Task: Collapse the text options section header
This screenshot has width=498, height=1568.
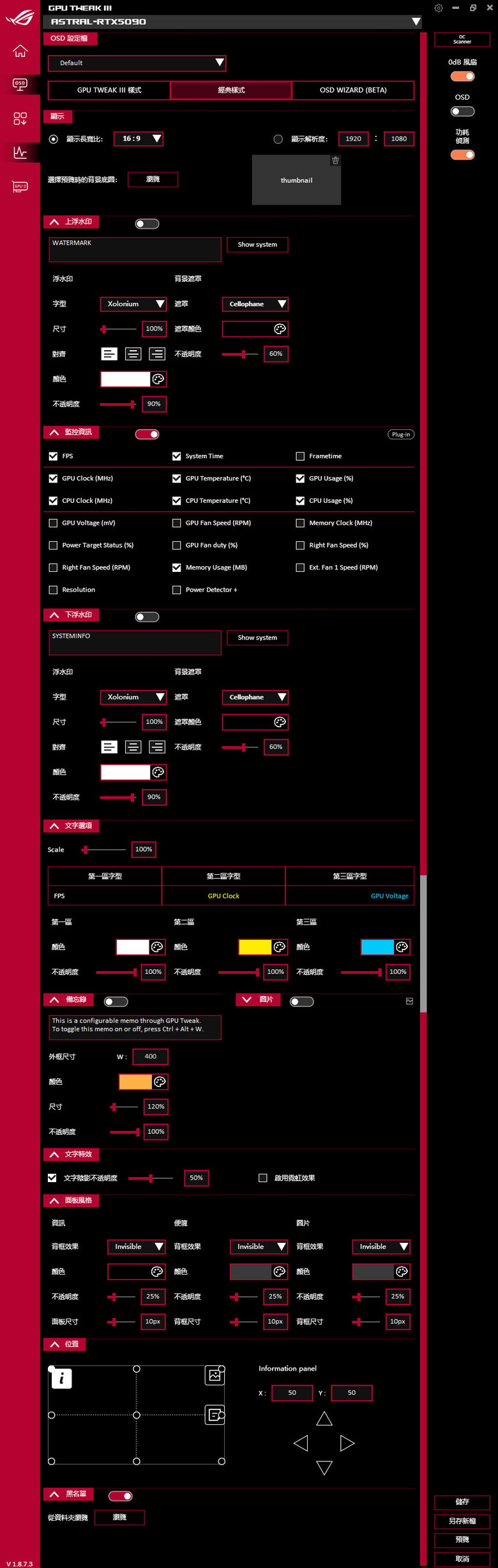Action: click(x=71, y=826)
